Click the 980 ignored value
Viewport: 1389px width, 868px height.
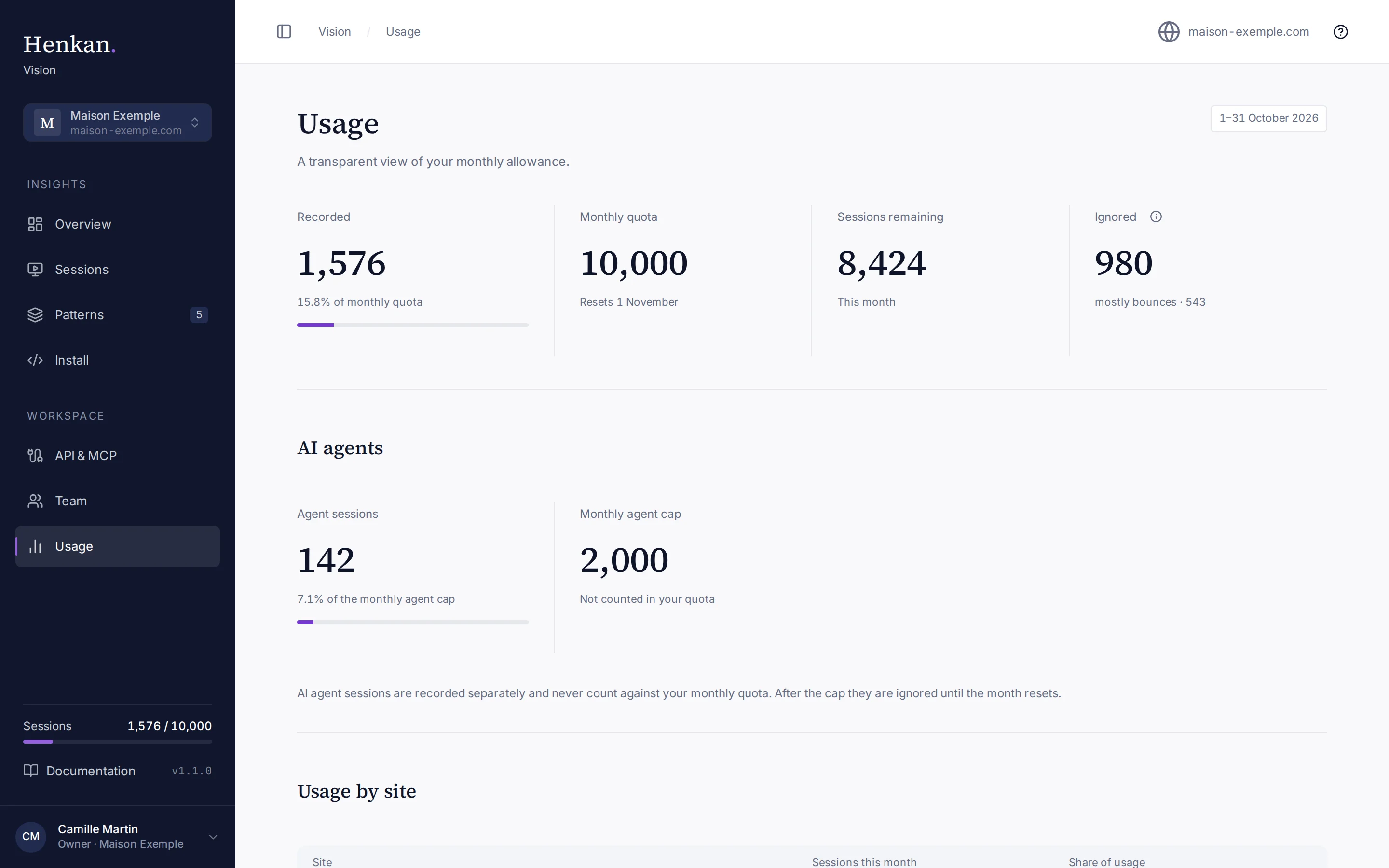coord(1123,263)
